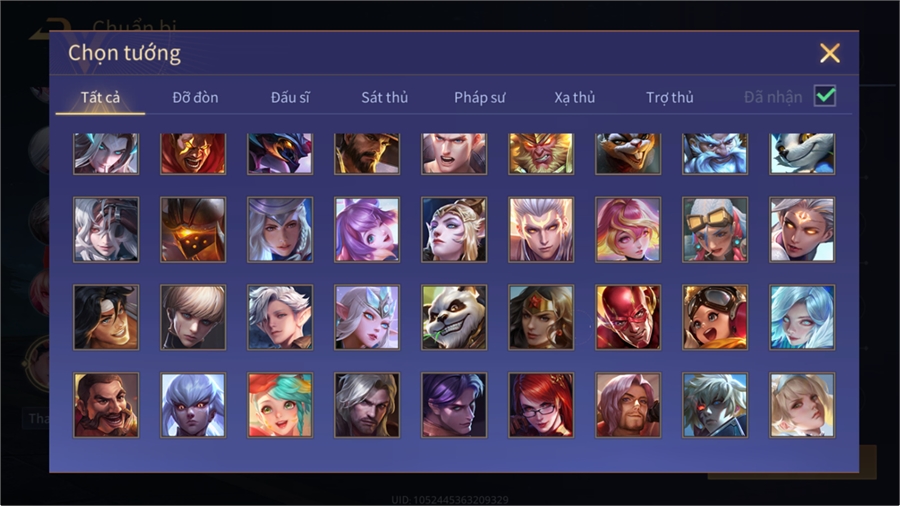Image resolution: width=900 pixels, height=506 pixels.
Task: Open the Trợ thủ tab
Action: [x=670, y=98]
